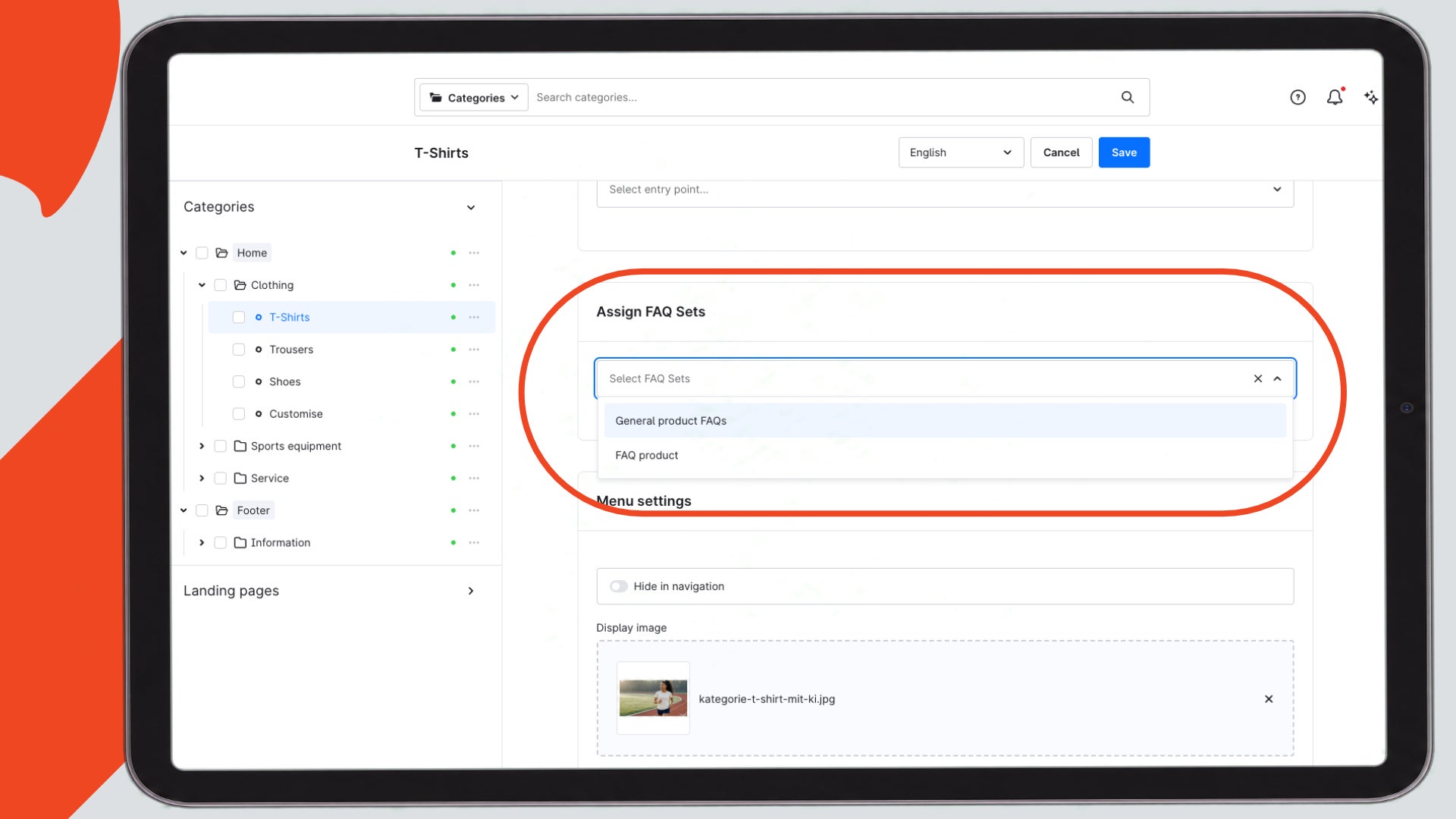Open more options for Clothing row
This screenshot has height=819, width=1456.
coord(474,285)
